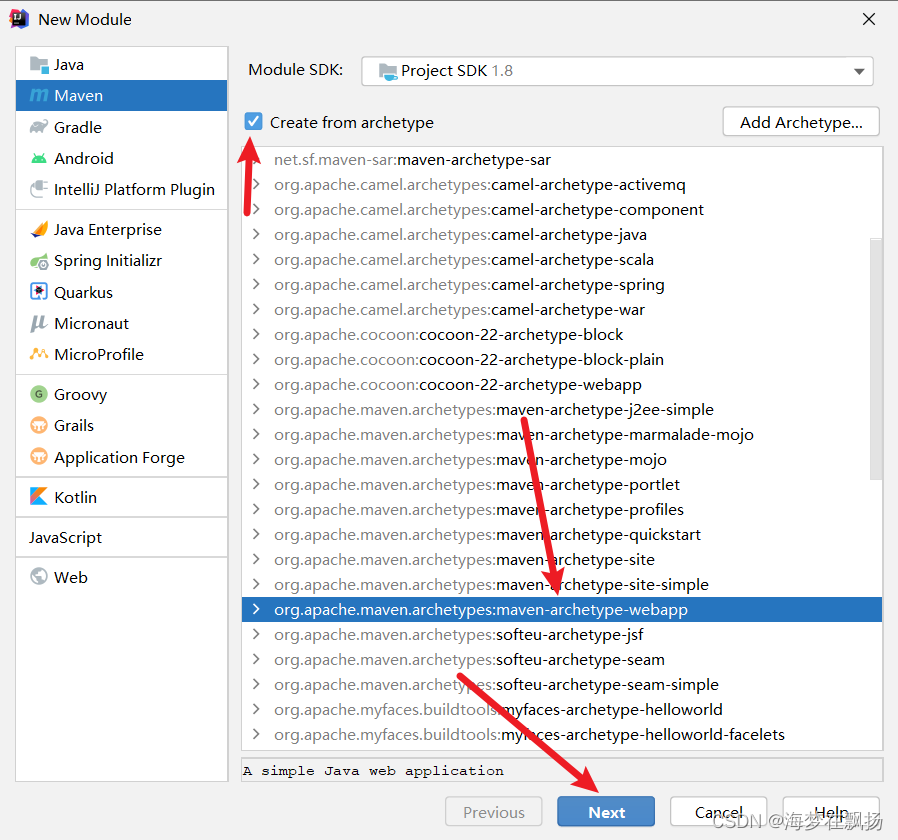Select Groovy module type label
The image size is (898, 840).
tap(81, 395)
